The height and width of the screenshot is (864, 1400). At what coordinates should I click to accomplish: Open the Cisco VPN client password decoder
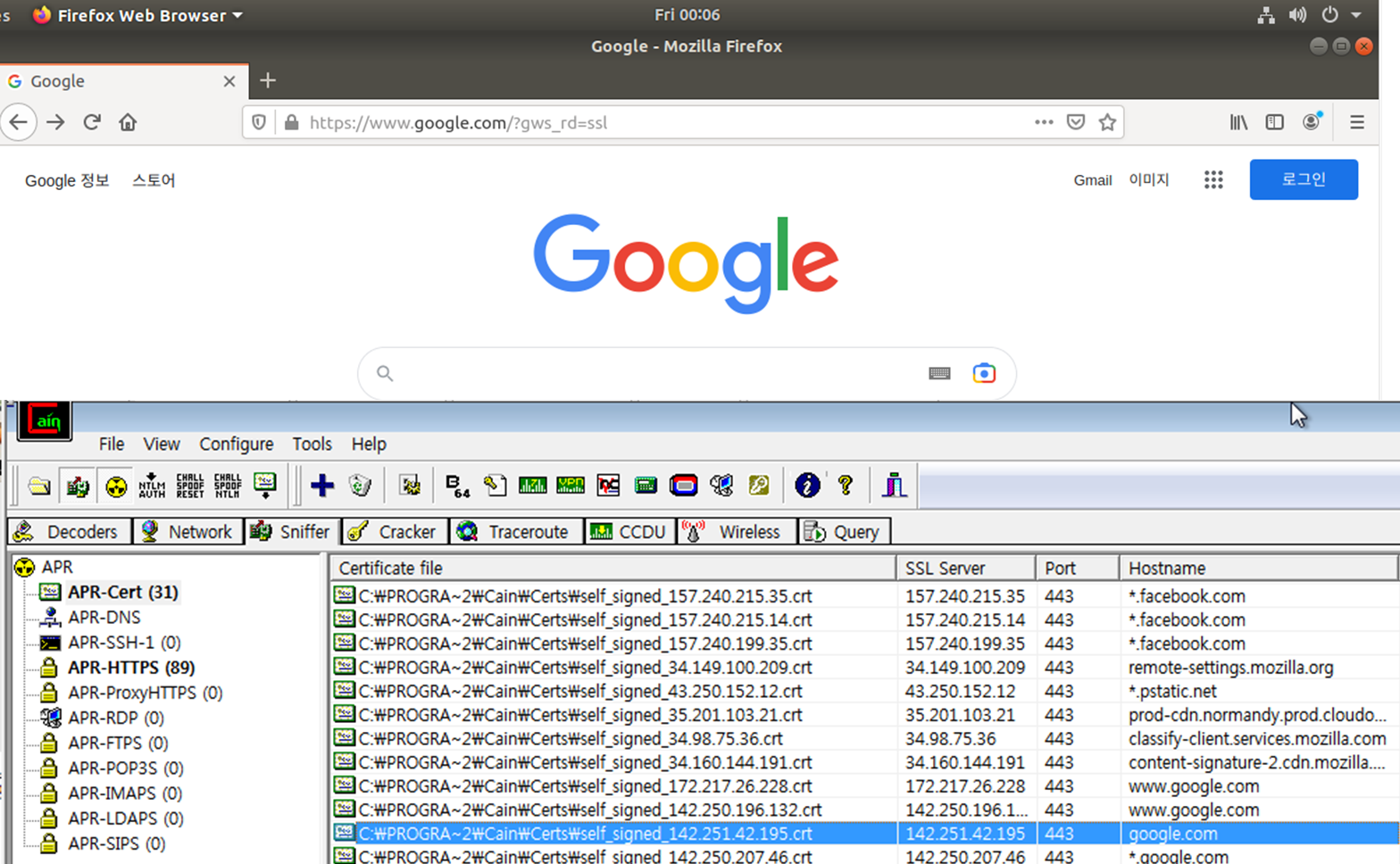point(571,486)
